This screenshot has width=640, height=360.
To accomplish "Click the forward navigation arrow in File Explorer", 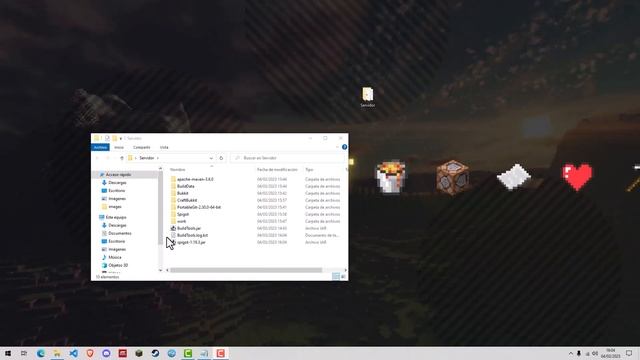I will click(x=107, y=158).
